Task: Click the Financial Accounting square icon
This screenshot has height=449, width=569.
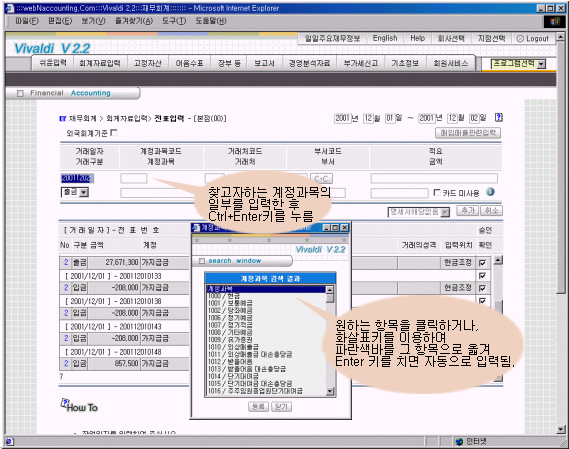Action: click(20, 93)
